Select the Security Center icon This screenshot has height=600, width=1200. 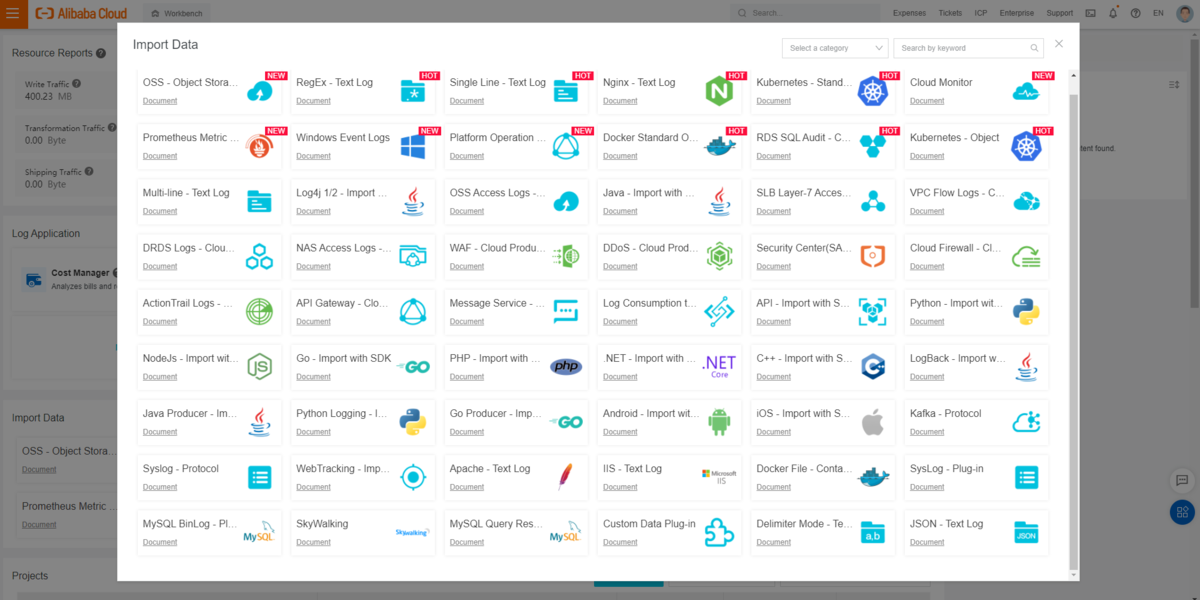coord(873,256)
